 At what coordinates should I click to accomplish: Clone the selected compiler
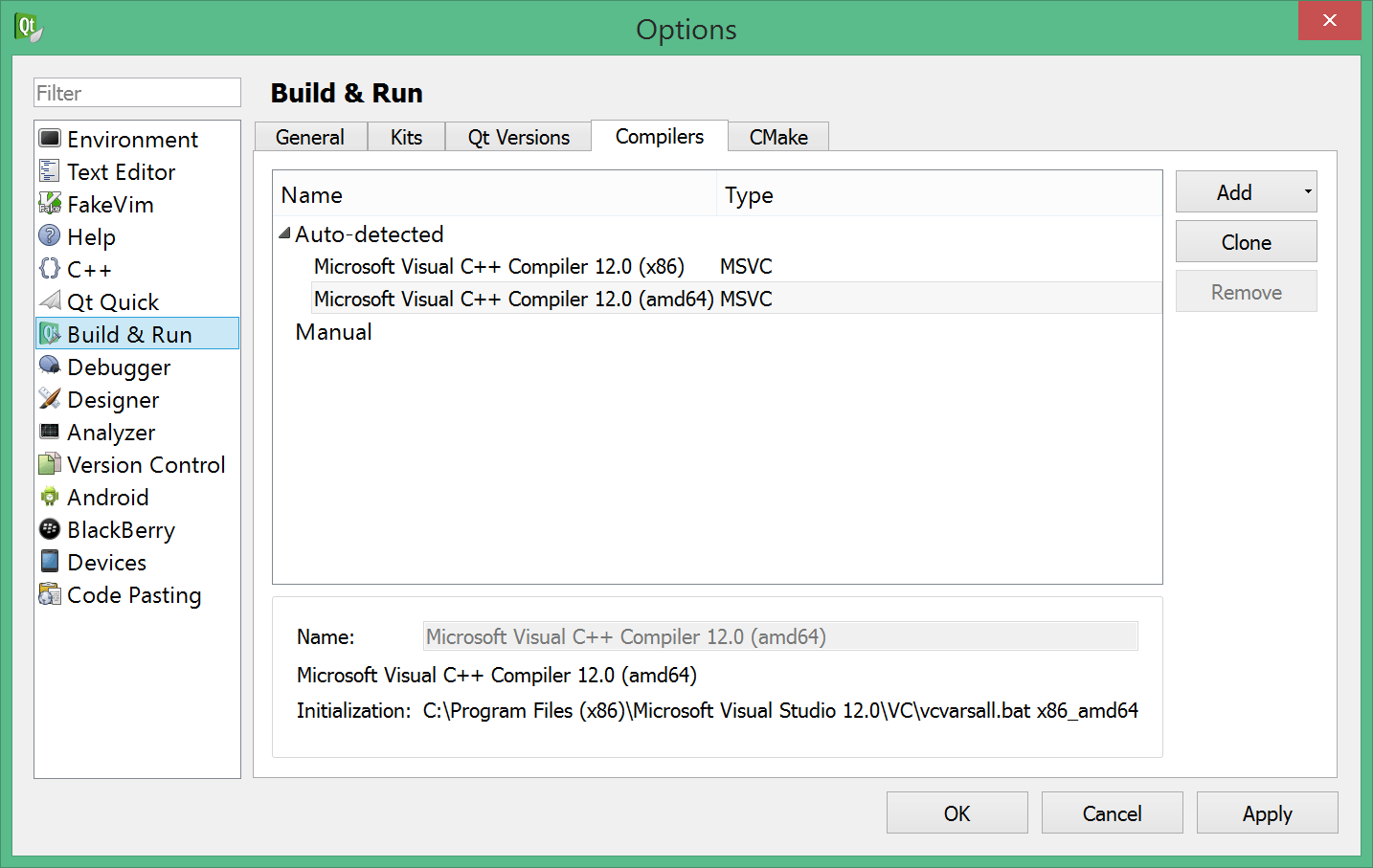[1246, 242]
